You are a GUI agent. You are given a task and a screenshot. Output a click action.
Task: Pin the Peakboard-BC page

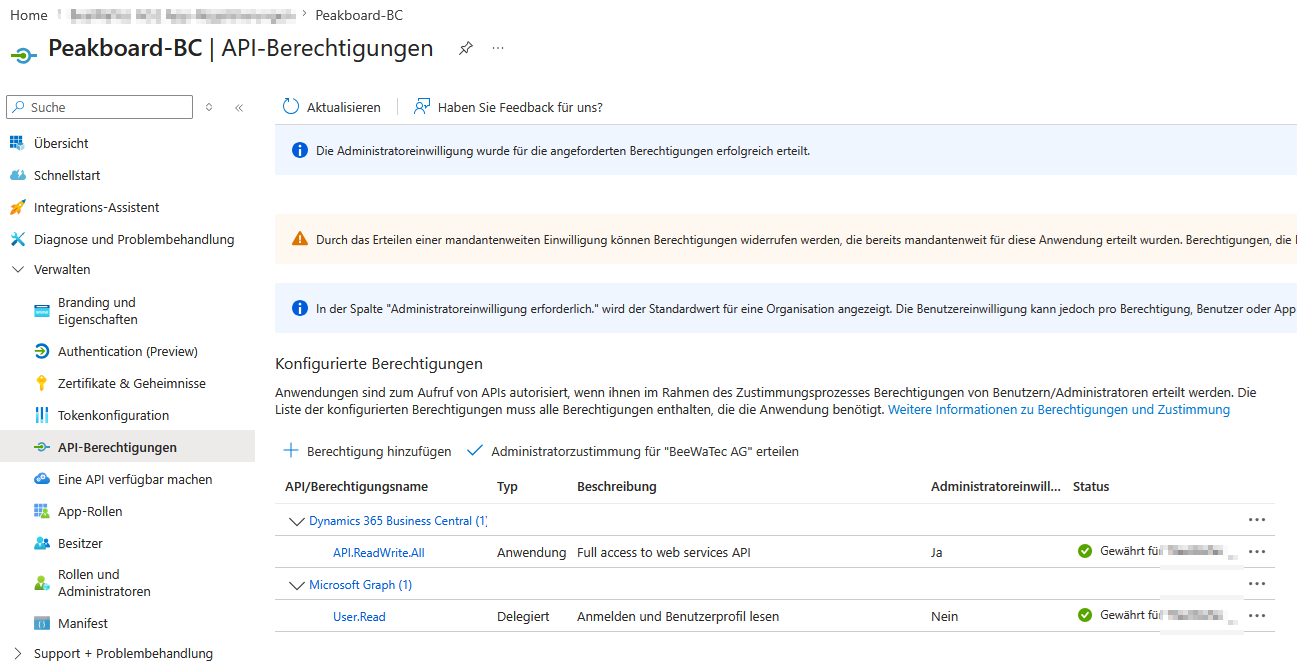point(465,48)
